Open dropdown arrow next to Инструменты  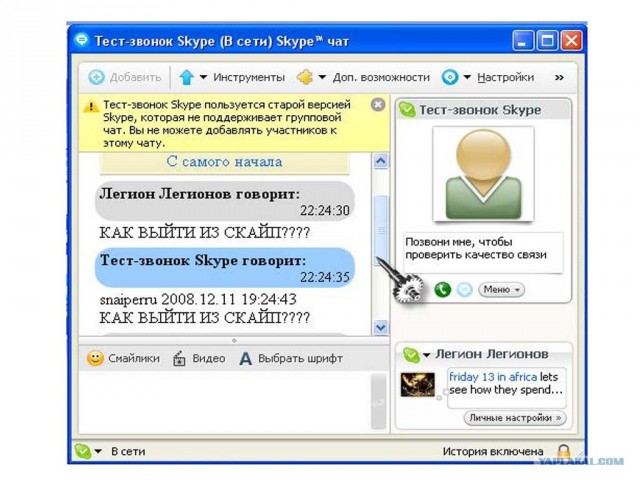(x=203, y=77)
